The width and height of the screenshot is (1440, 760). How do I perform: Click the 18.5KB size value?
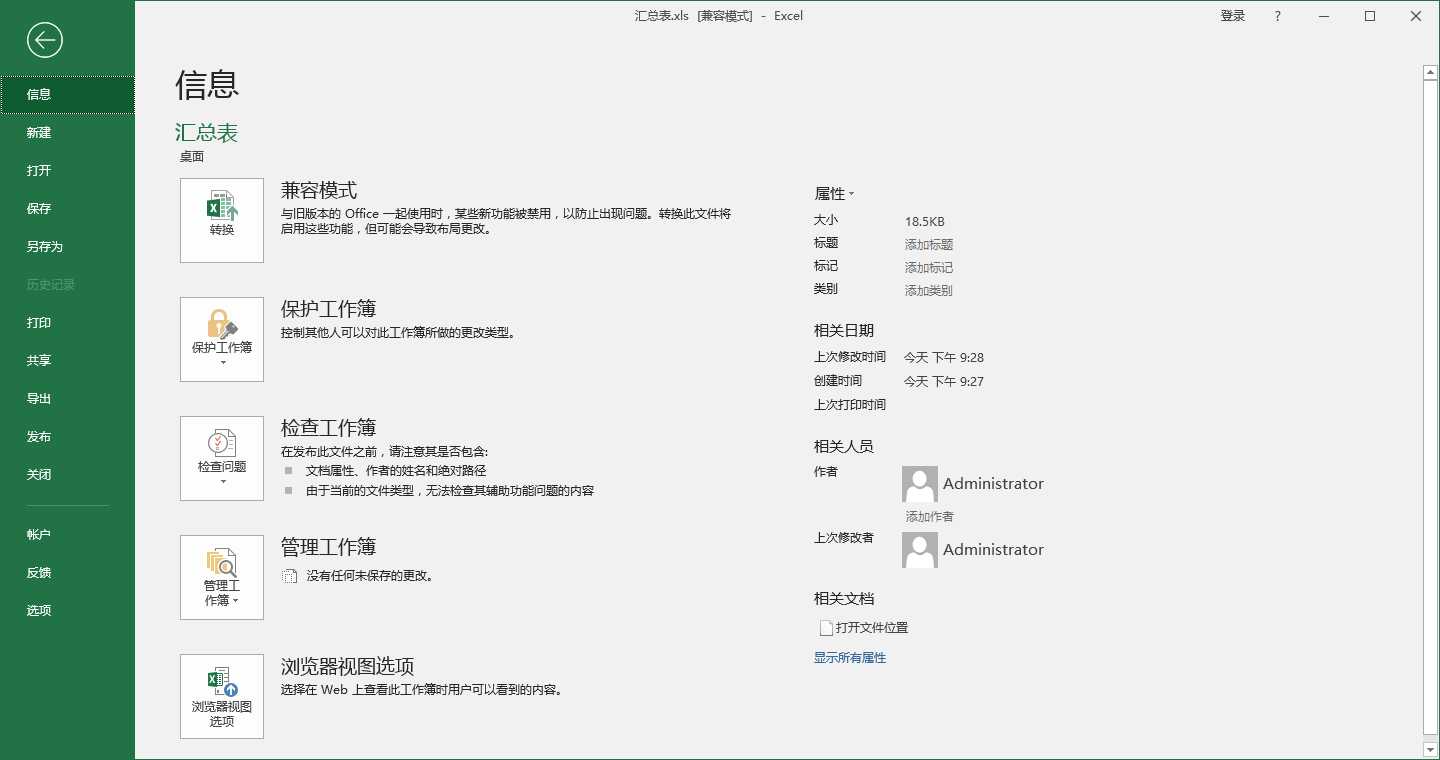click(925, 222)
